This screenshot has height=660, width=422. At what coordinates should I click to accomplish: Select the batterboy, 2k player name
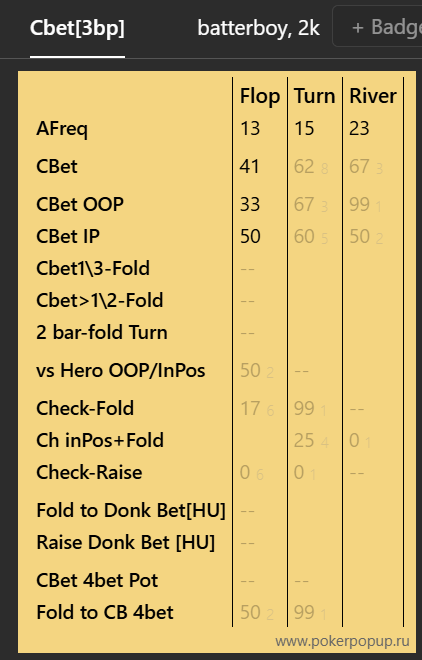[x=258, y=28]
